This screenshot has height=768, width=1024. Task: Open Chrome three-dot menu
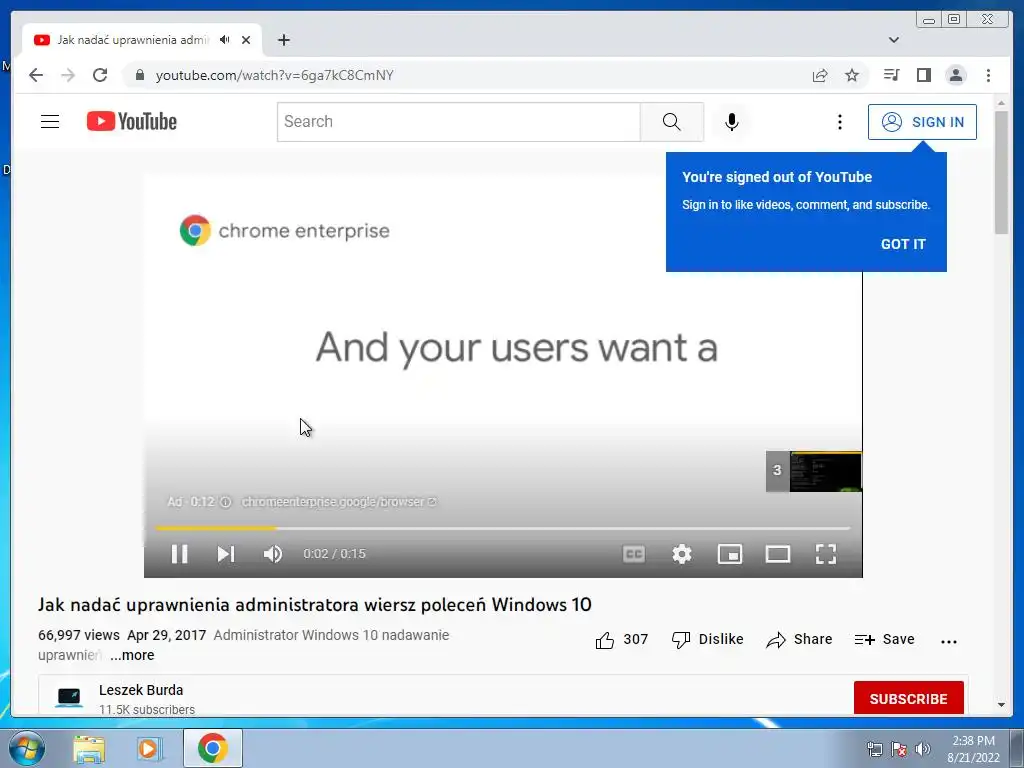[x=988, y=75]
